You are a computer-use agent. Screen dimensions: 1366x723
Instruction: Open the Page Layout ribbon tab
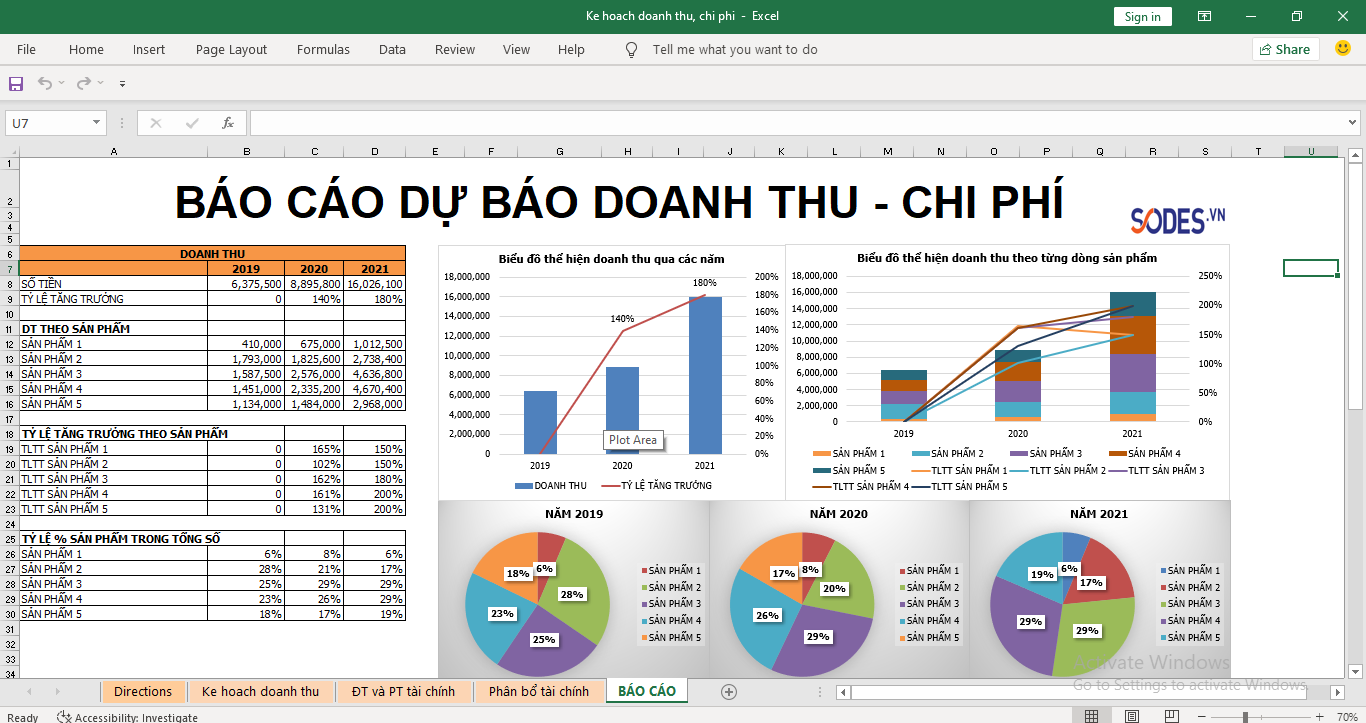pos(231,49)
